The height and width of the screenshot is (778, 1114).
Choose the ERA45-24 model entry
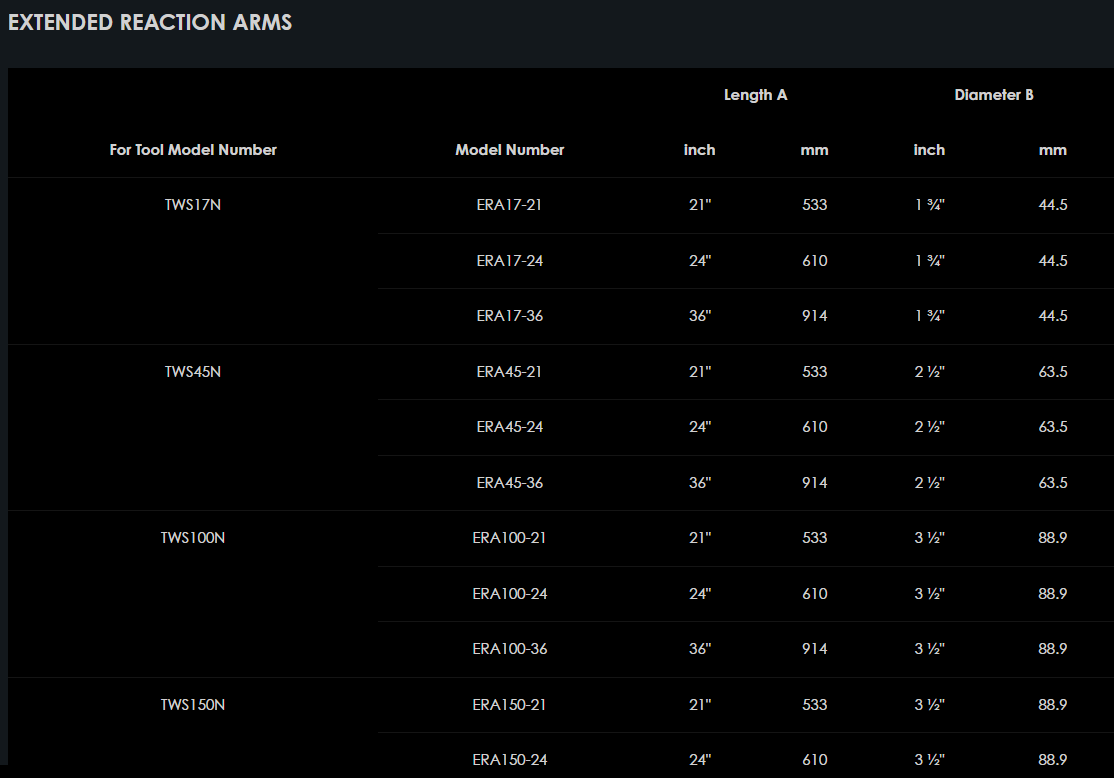tap(509, 427)
